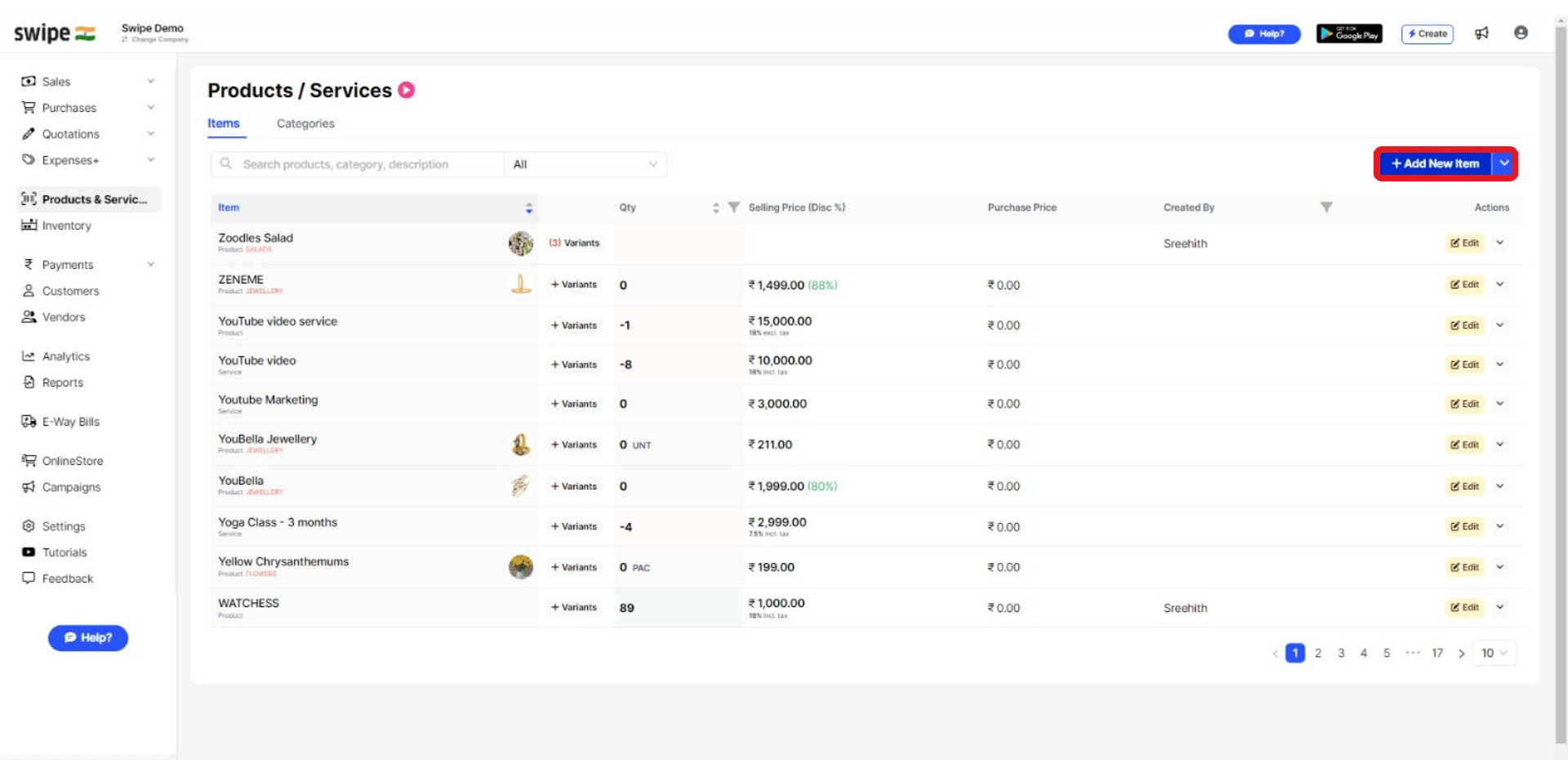1568x760 pixels.
Task: Expand actions chevron for Zoodles Salad row
Action: pos(1500,243)
